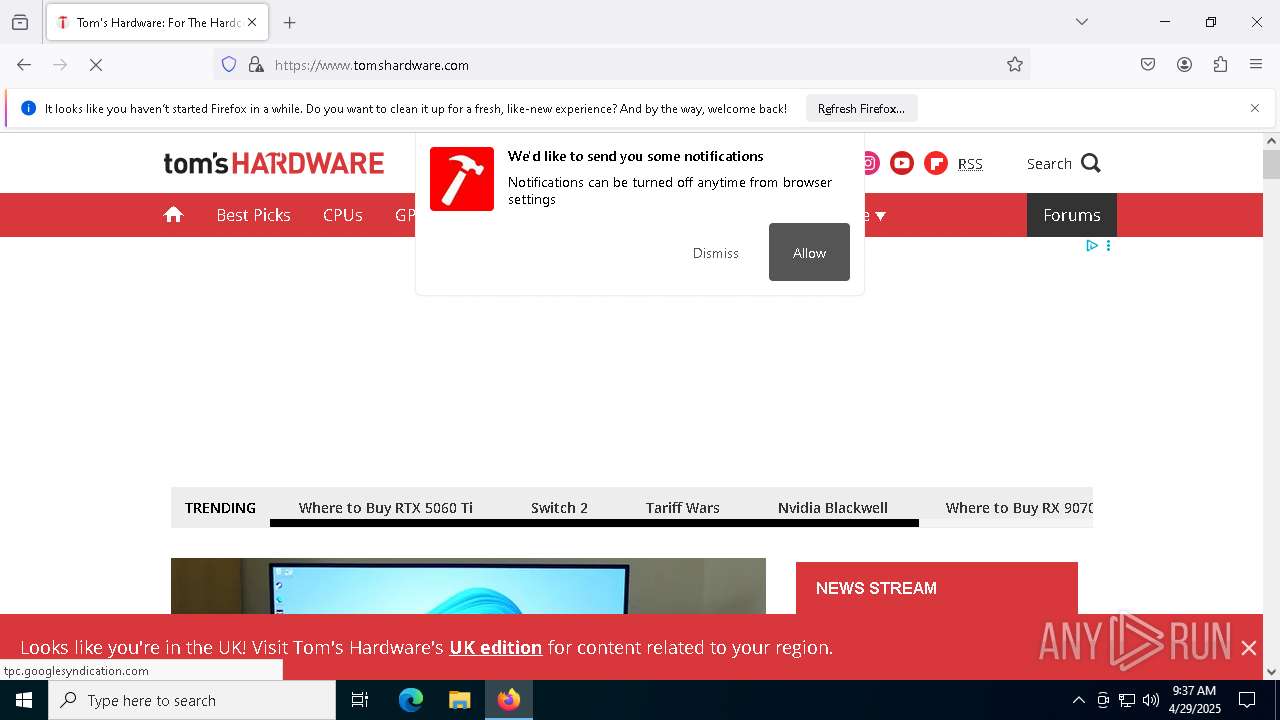Open CPUs navigation item
The height and width of the screenshot is (720, 1280).
point(342,215)
